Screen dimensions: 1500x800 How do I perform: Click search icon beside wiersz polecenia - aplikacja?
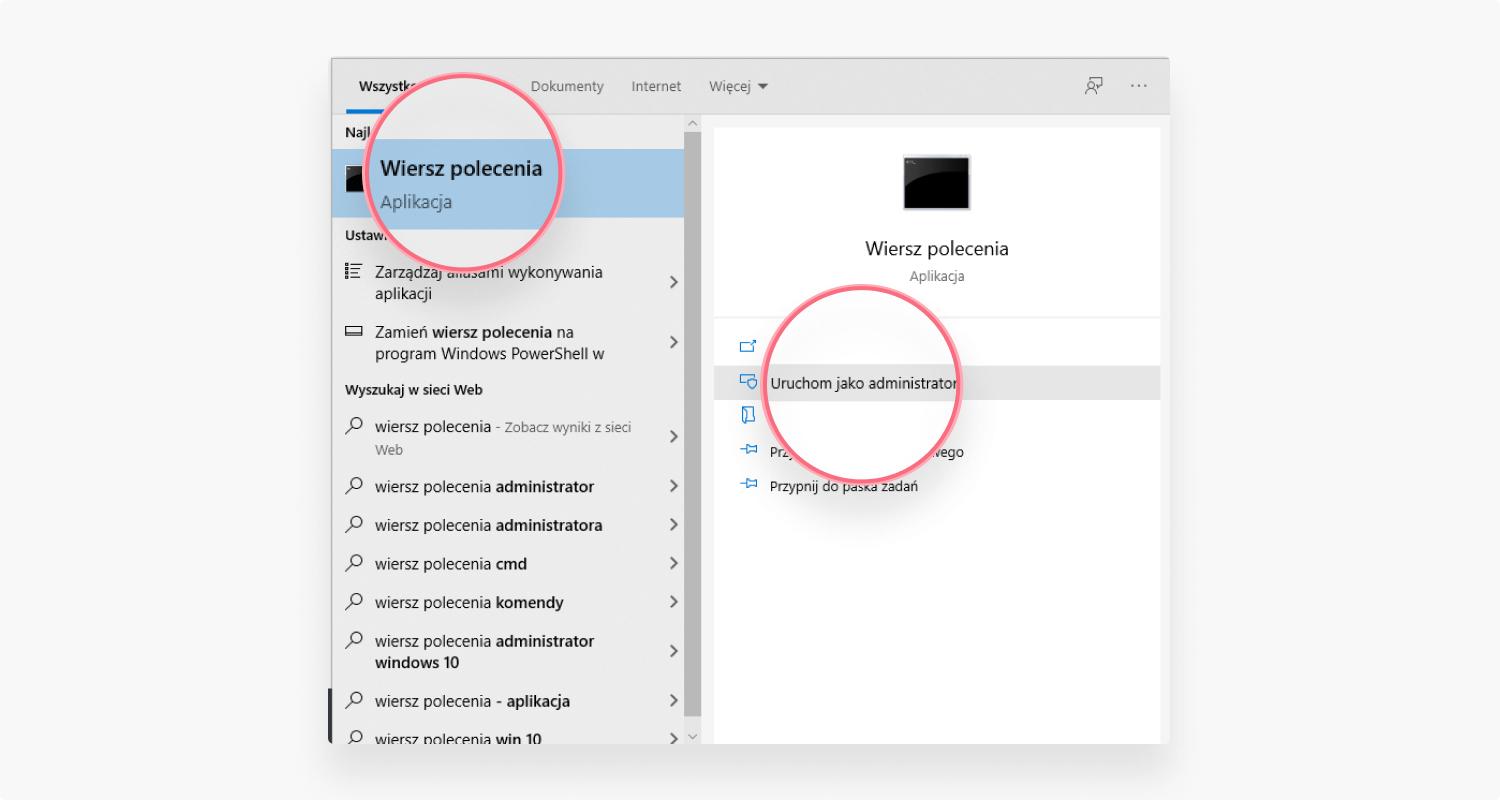(353, 700)
